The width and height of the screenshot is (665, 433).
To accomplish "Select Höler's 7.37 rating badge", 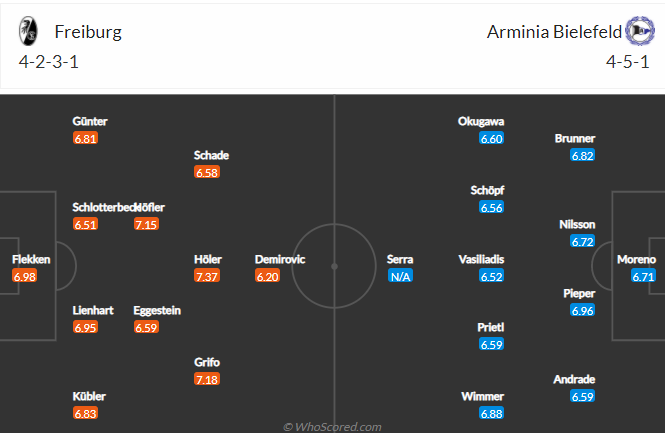I will (x=207, y=277).
